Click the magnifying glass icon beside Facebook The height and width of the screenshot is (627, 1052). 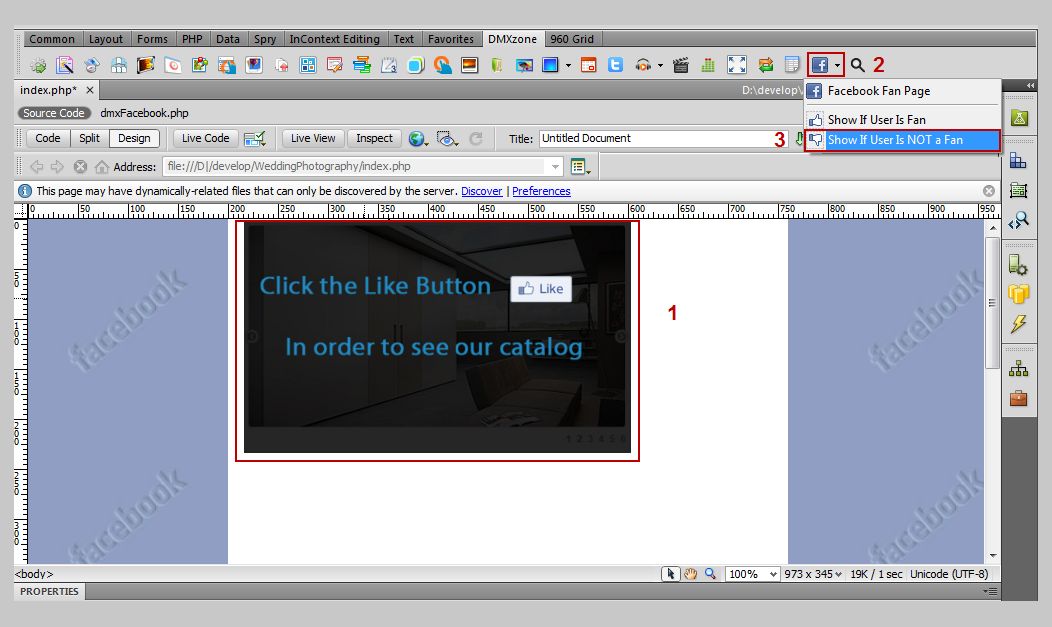pos(857,65)
